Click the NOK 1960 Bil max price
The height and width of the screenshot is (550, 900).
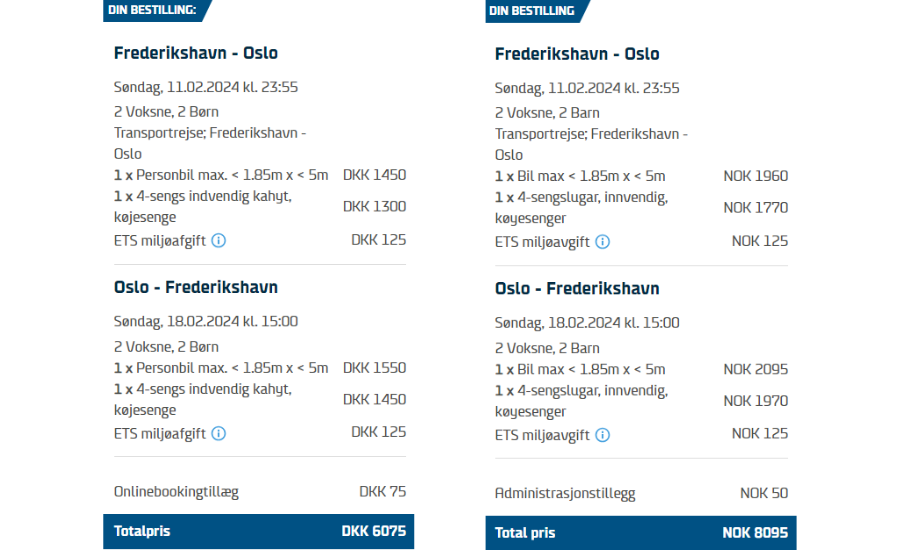point(755,176)
